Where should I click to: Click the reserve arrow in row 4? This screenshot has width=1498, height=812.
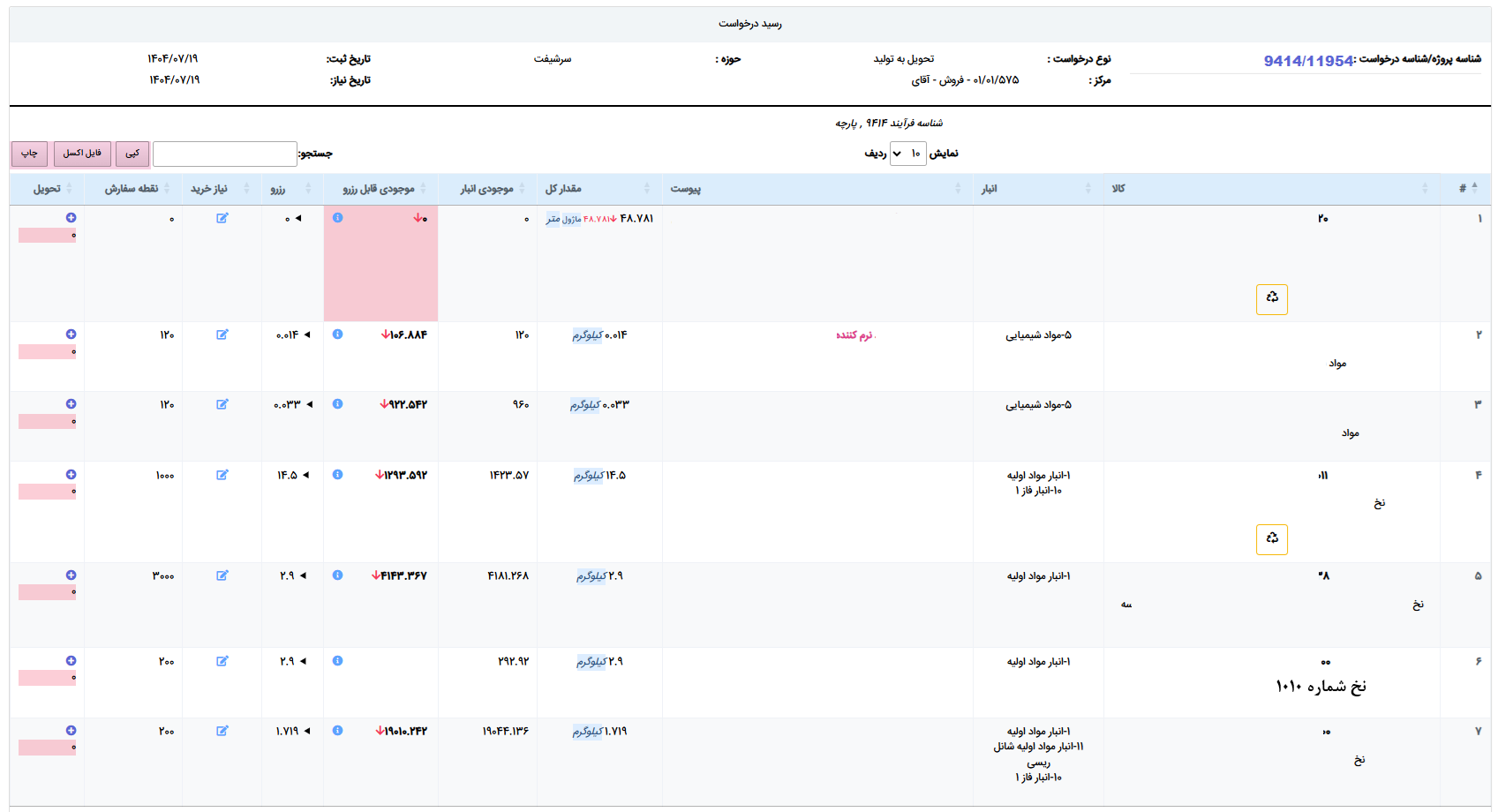point(306,475)
